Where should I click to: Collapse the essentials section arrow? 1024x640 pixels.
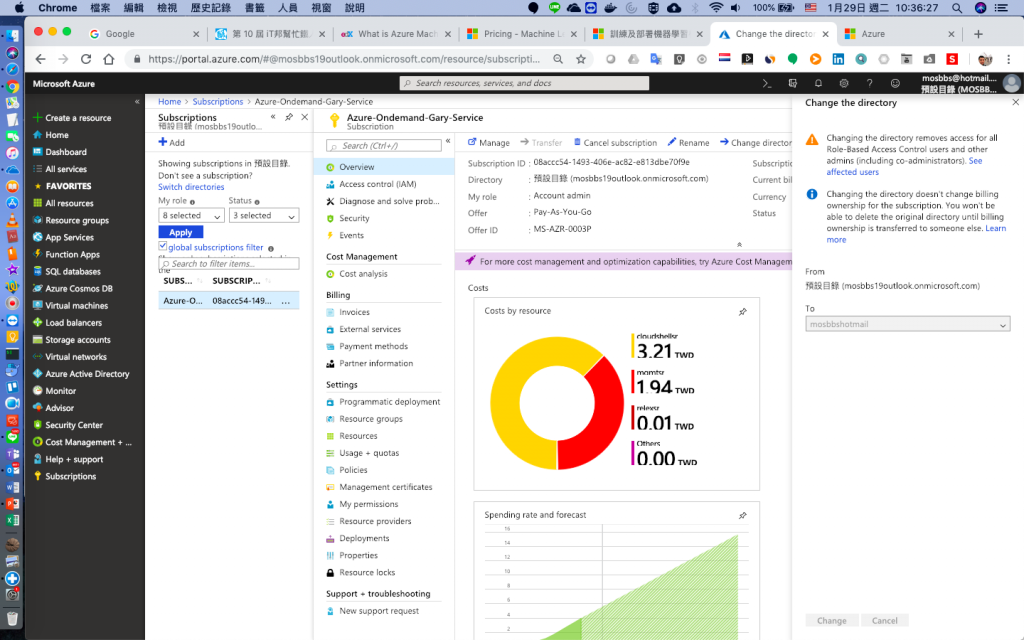coord(739,244)
